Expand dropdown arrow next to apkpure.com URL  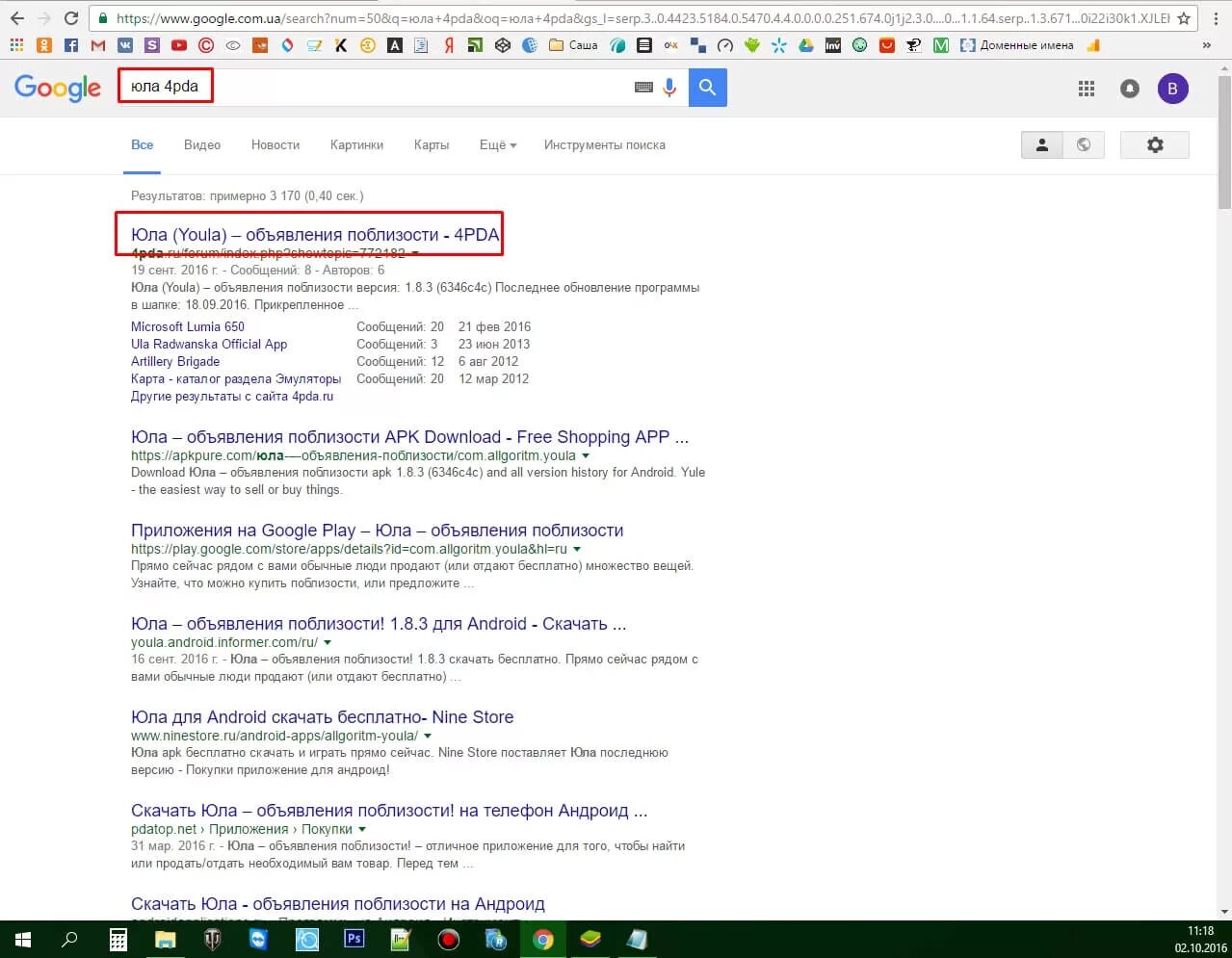tap(586, 455)
